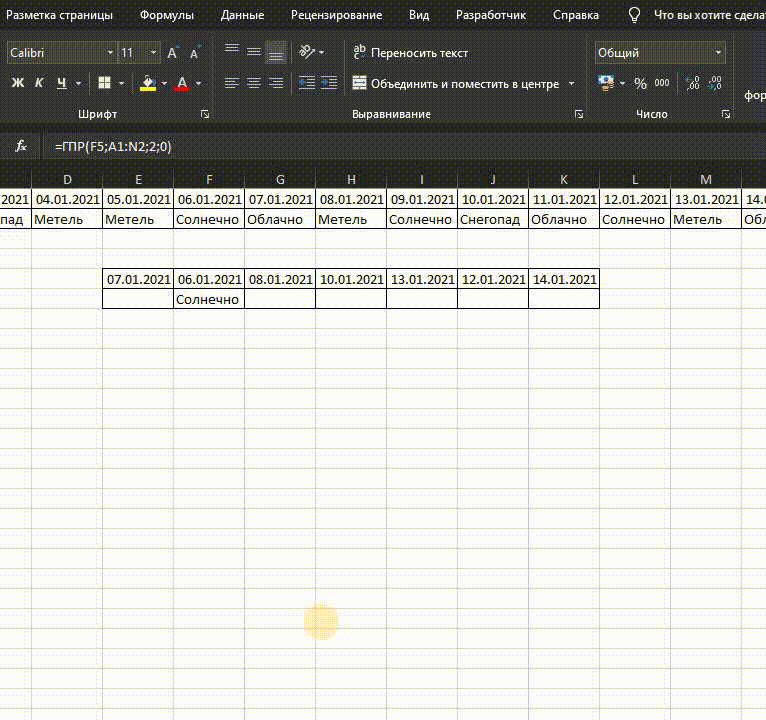Select column H header
766x720 pixels.
click(x=351, y=180)
